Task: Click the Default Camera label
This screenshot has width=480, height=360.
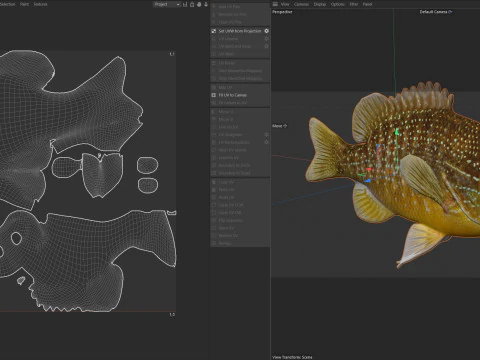Action: [x=433, y=12]
